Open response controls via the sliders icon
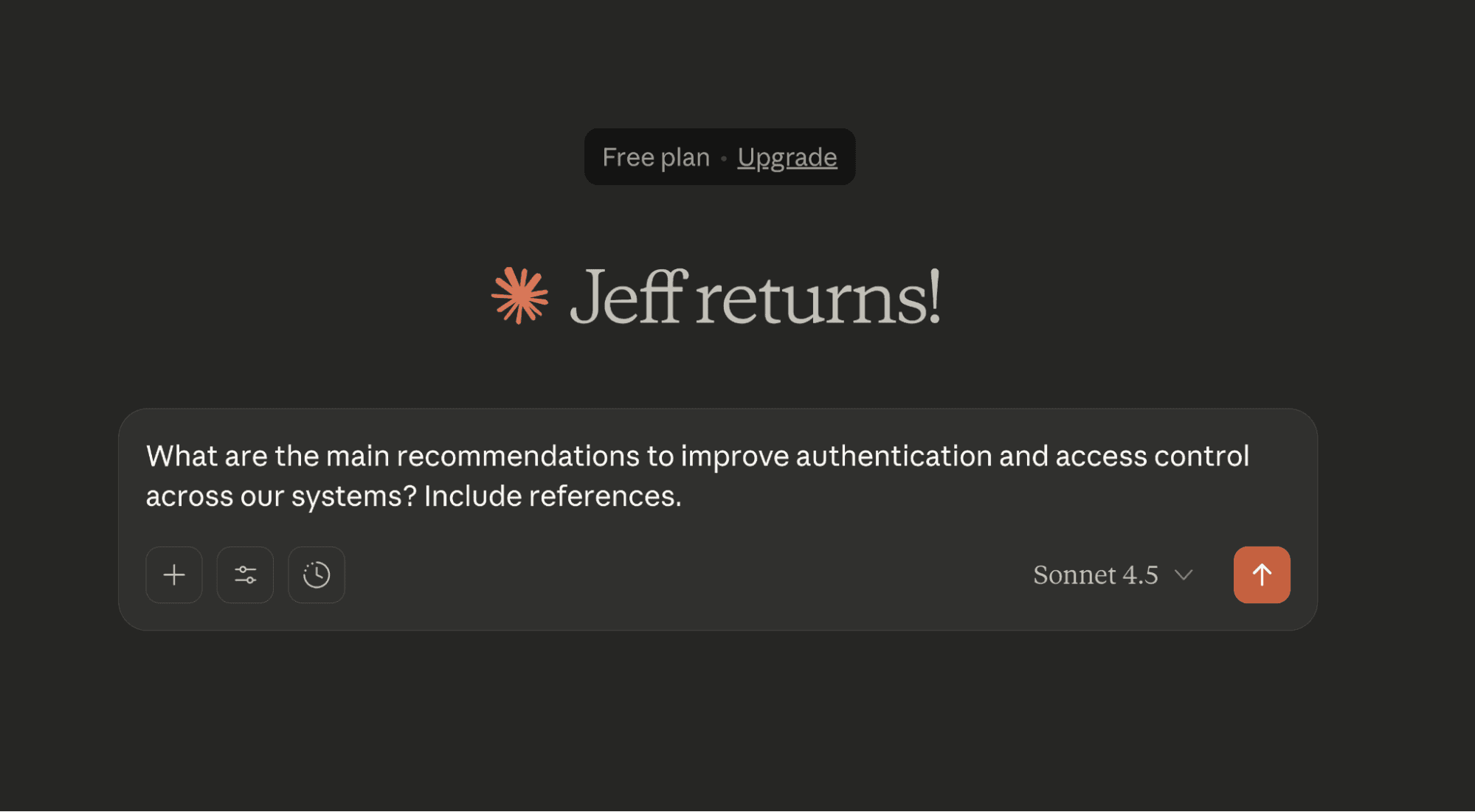This screenshot has height=812, width=1475. tap(244, 575)
